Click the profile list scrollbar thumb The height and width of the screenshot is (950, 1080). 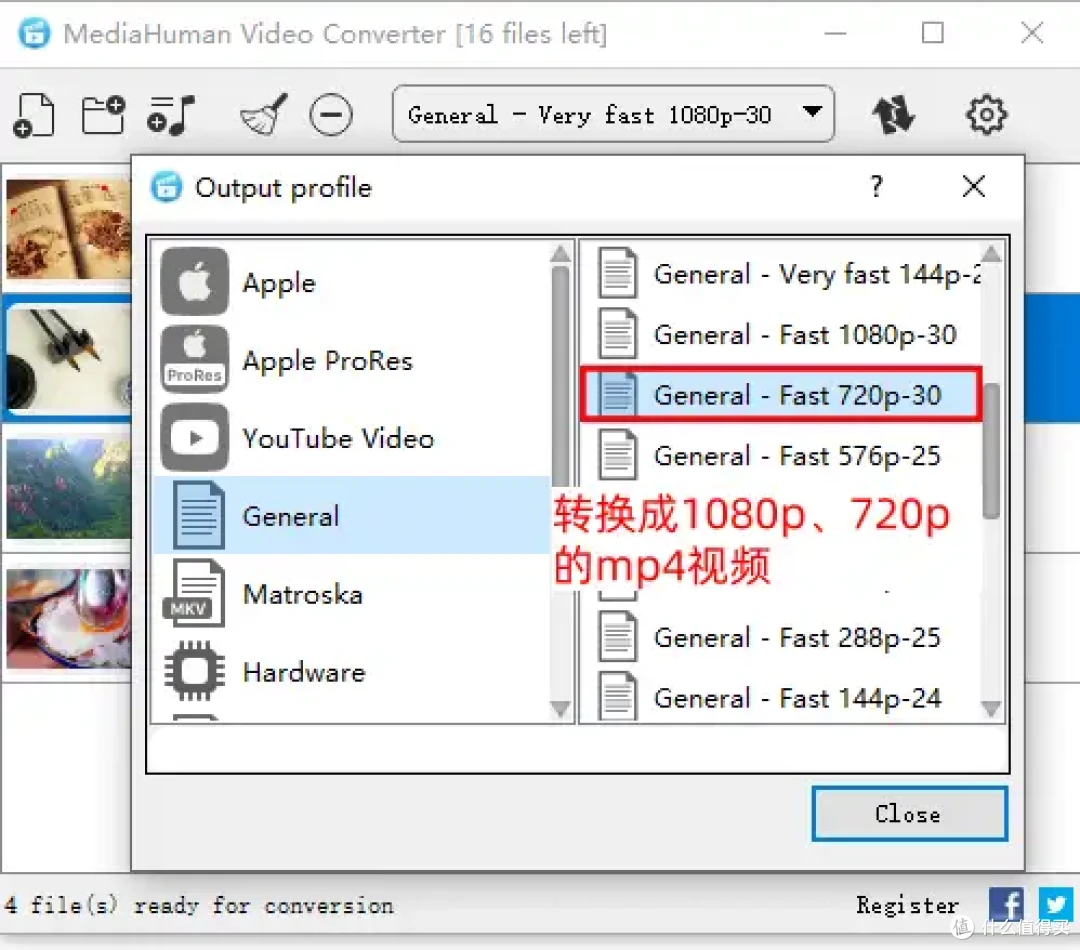pyautogui.click(x=991, y=451)
